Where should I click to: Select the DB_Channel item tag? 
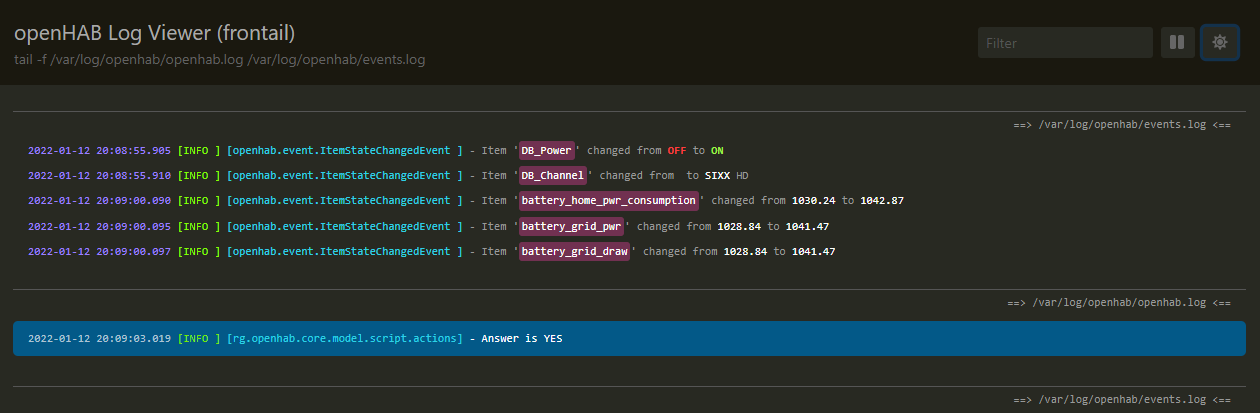[x=552, y=176]
